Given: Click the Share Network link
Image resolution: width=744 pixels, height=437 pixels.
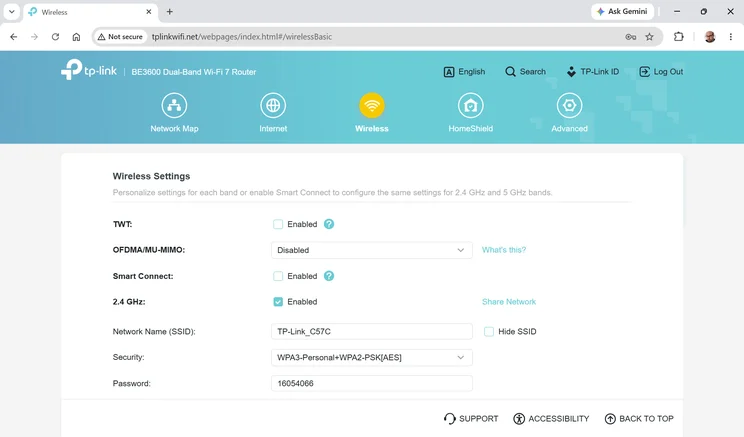Looking at the screenshot, I should point(509,301).
